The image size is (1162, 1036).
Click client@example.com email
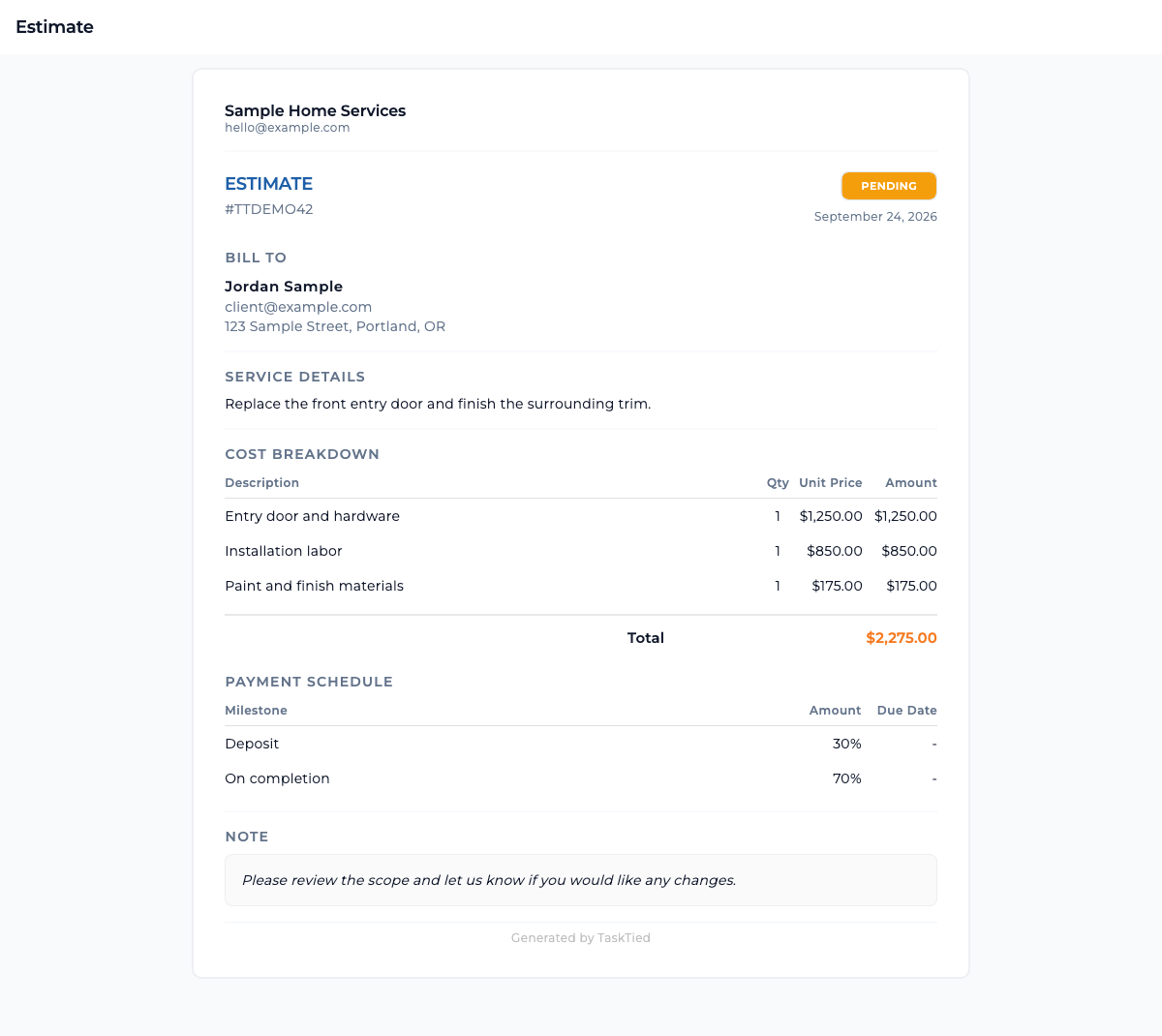pyautogui.click(x=298, y=307)
